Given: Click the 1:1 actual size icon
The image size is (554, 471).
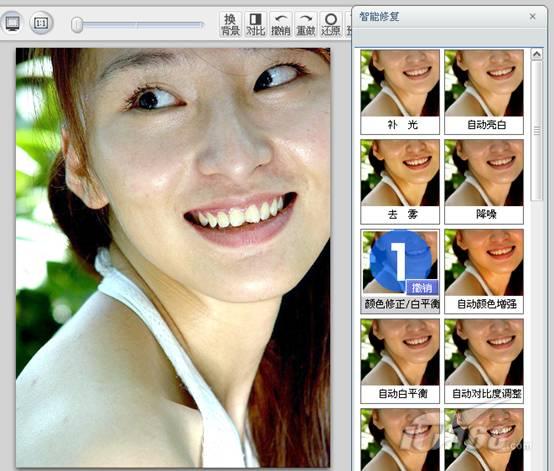Looking at the screenshot, I should click(41, 23).
